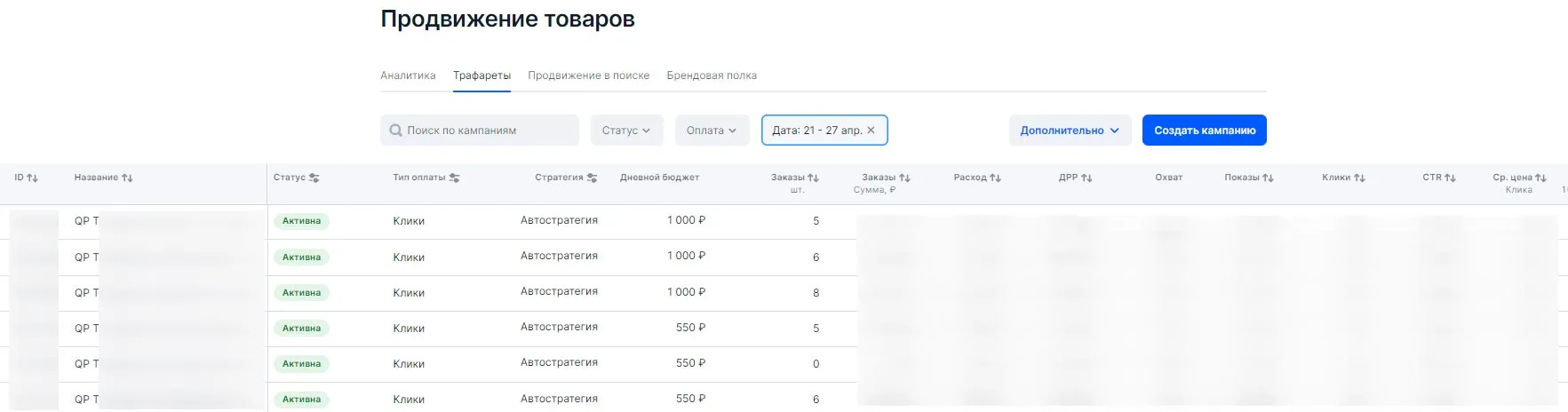Expand the Статус filter dropdown
This screenshot has width=1568, height=412.
[x=626, y=131]
